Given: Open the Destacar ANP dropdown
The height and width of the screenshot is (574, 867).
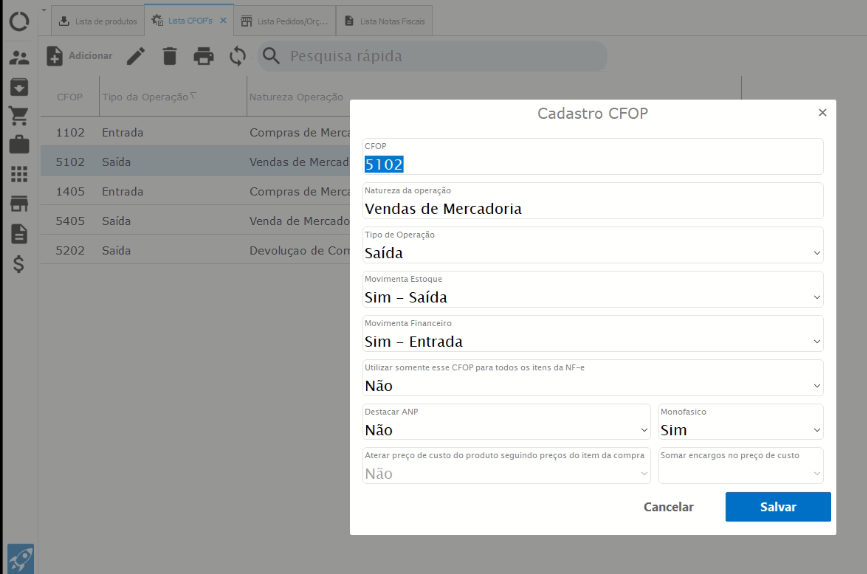Looking at the screenshot, I should click(507, 429).
